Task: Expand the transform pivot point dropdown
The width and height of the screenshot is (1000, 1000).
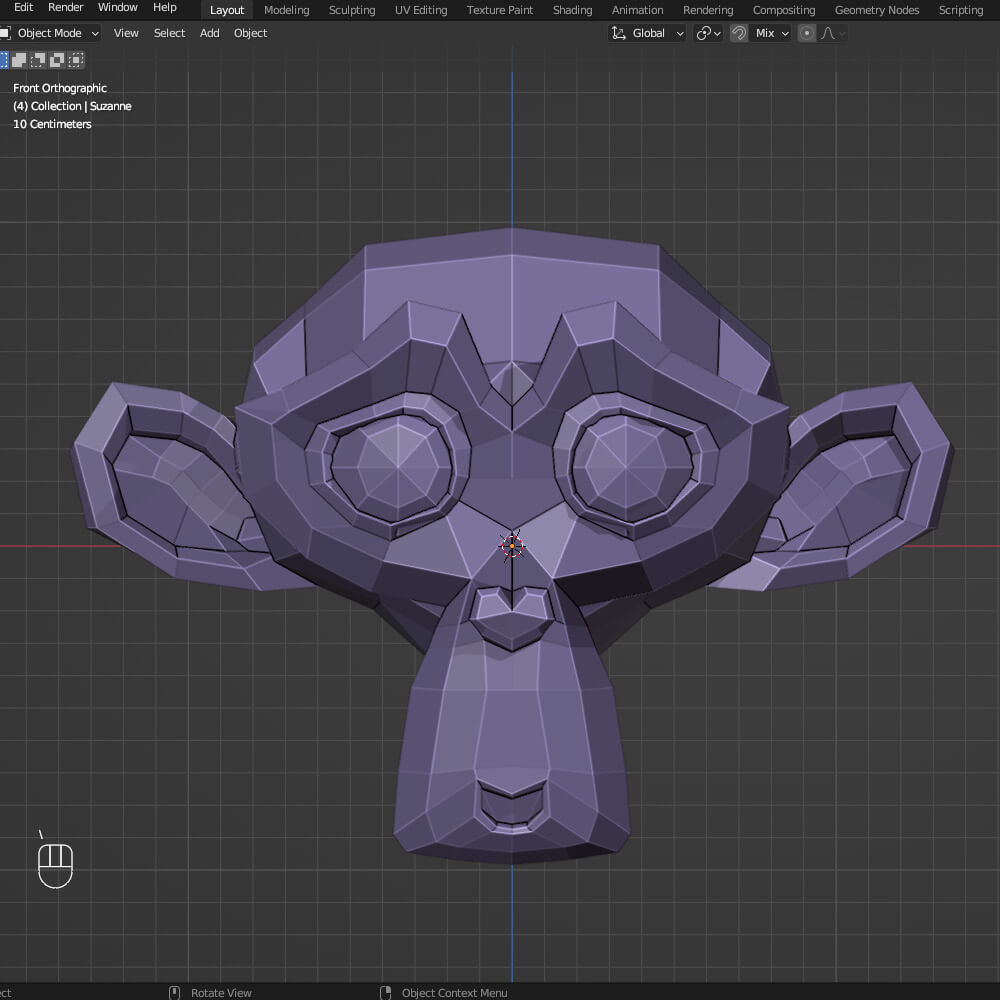Action: (x=708, y=33)
